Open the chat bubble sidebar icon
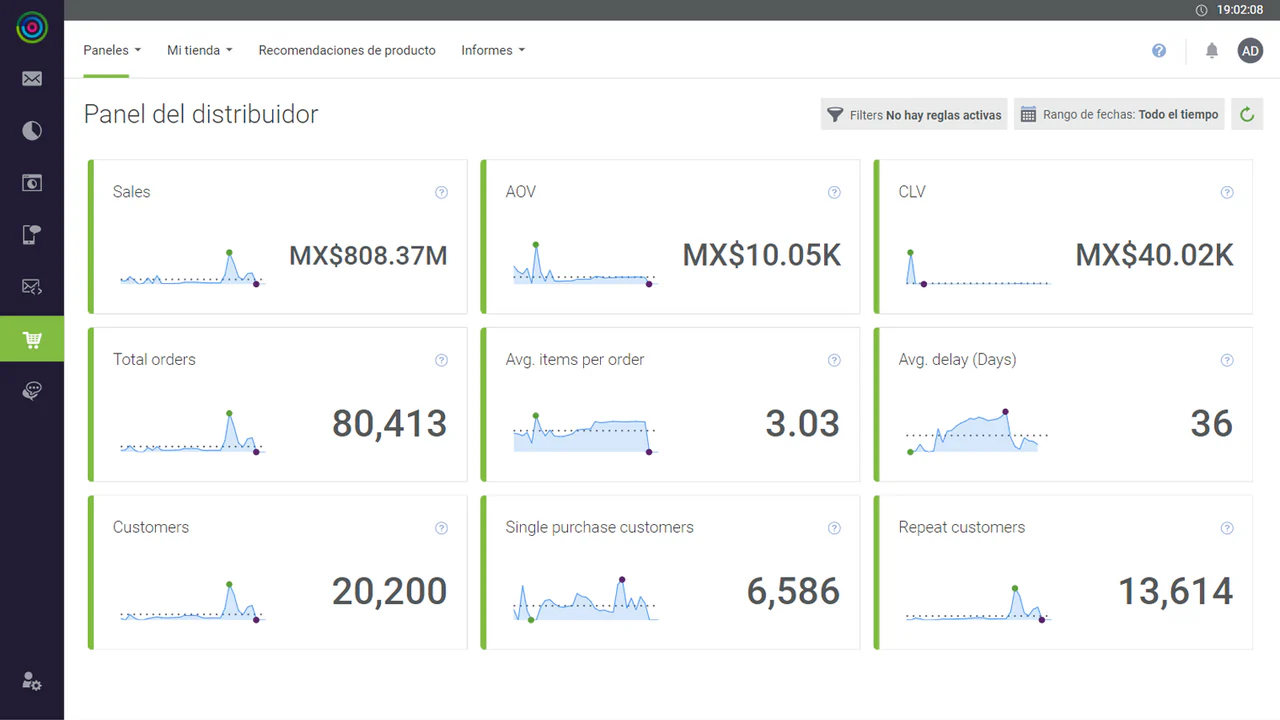 [32, 391]
